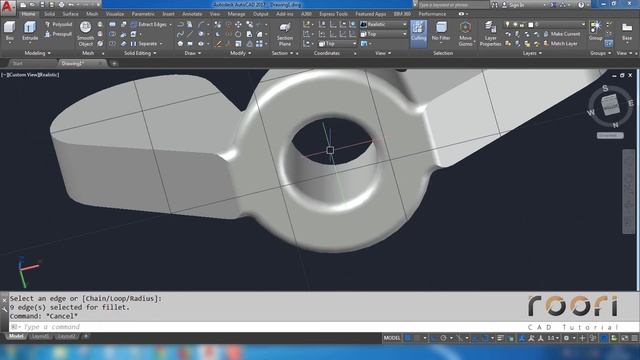
Task: Click the Move tool in Modify panel
Action: tap(238, 24)
